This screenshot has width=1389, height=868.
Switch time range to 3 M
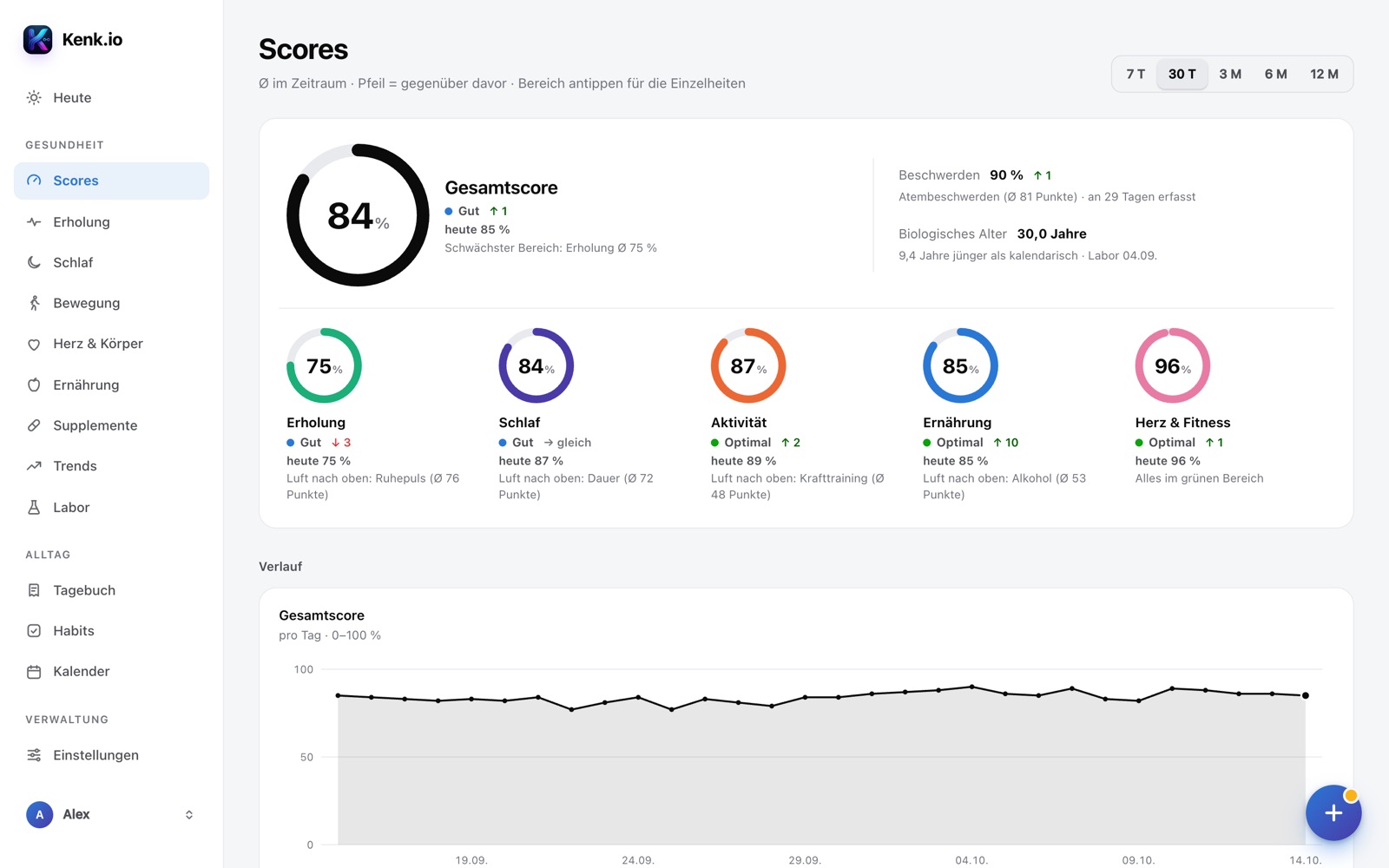1230,74
